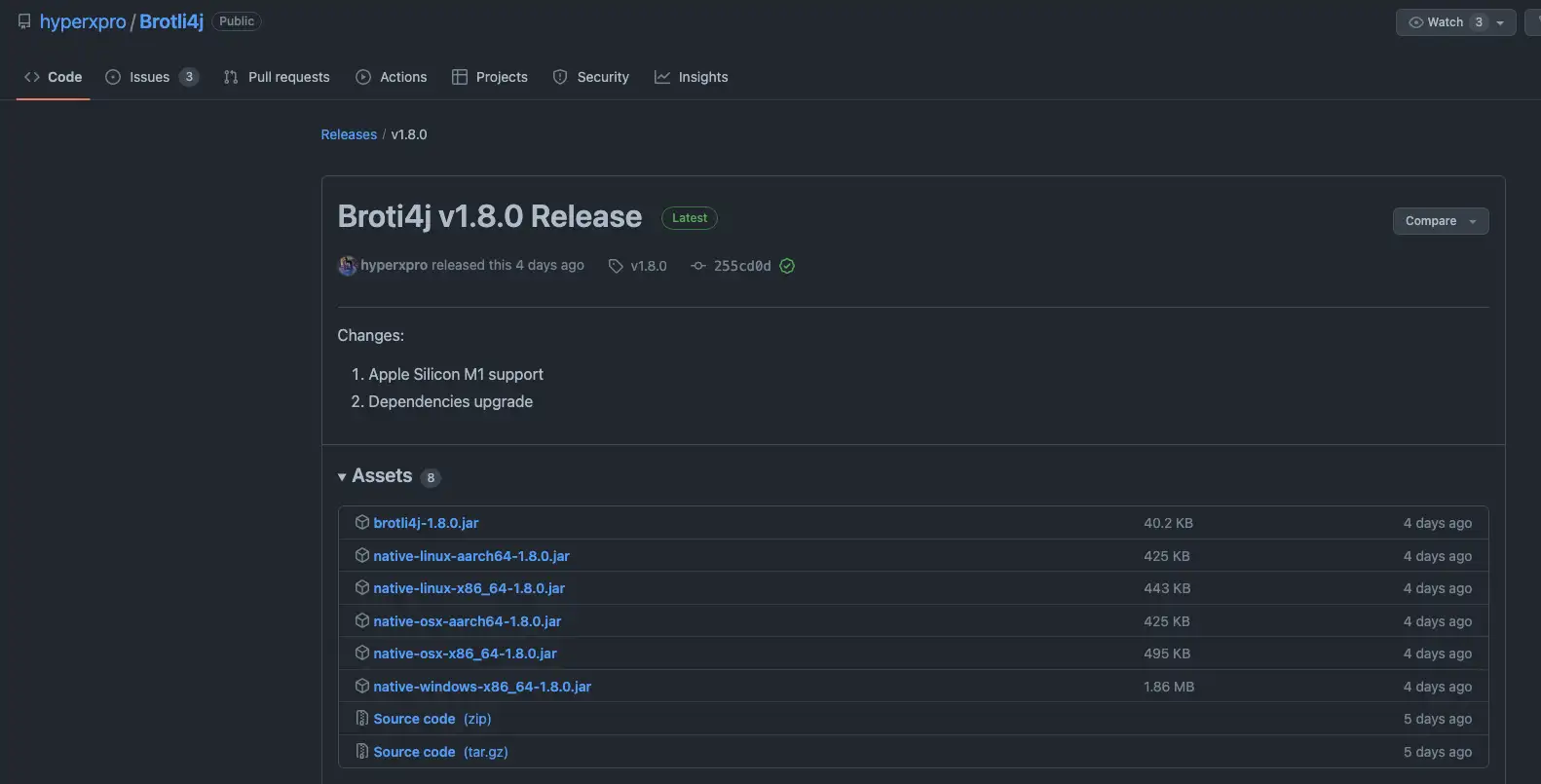The height and width of the screenshot is (784, 1541).
Task: Click the Projects table icon
Action: [460, 77]
